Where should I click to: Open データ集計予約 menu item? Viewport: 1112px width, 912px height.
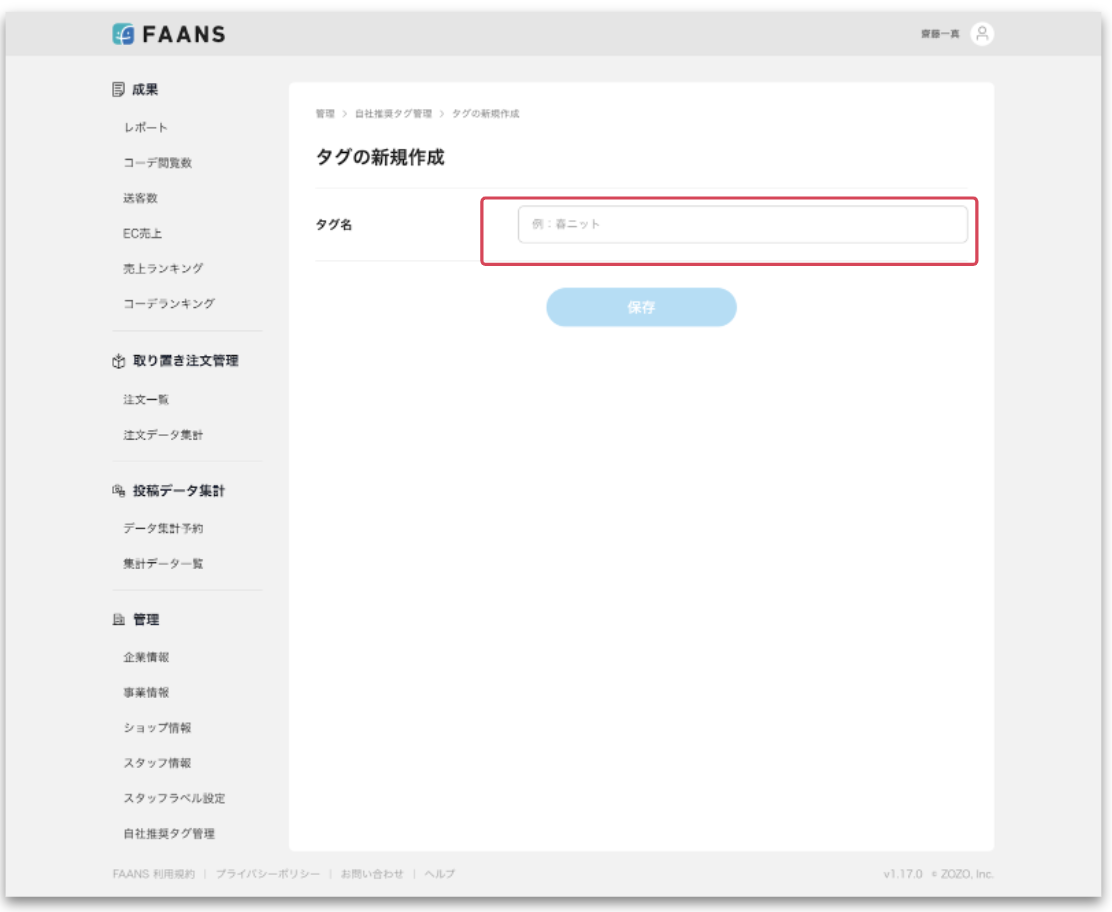(x=164, y=528)
